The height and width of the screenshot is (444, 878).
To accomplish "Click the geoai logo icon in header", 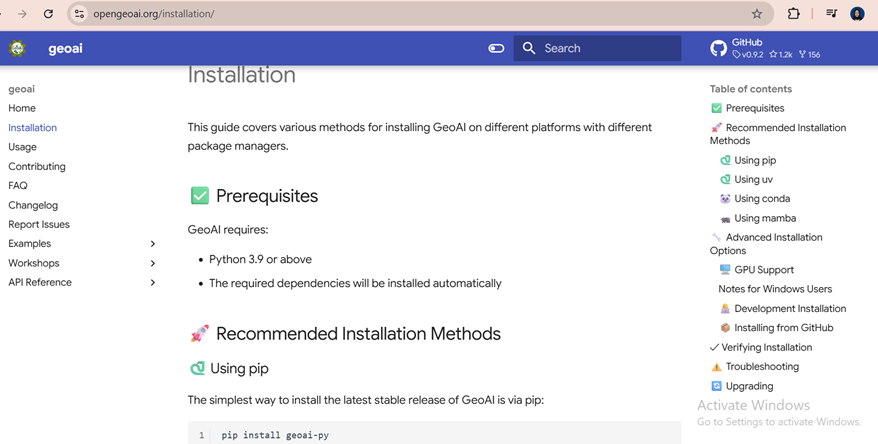I will 17,48.
